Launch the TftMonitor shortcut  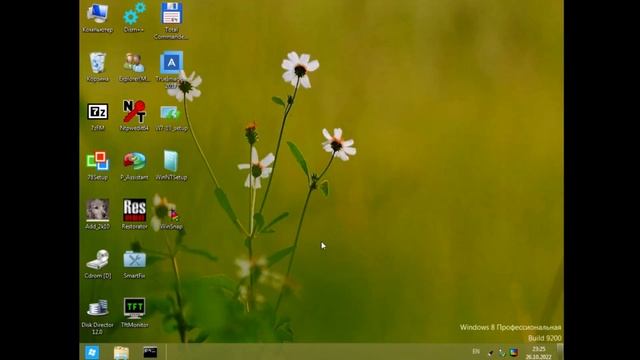(x=134, y=313)
